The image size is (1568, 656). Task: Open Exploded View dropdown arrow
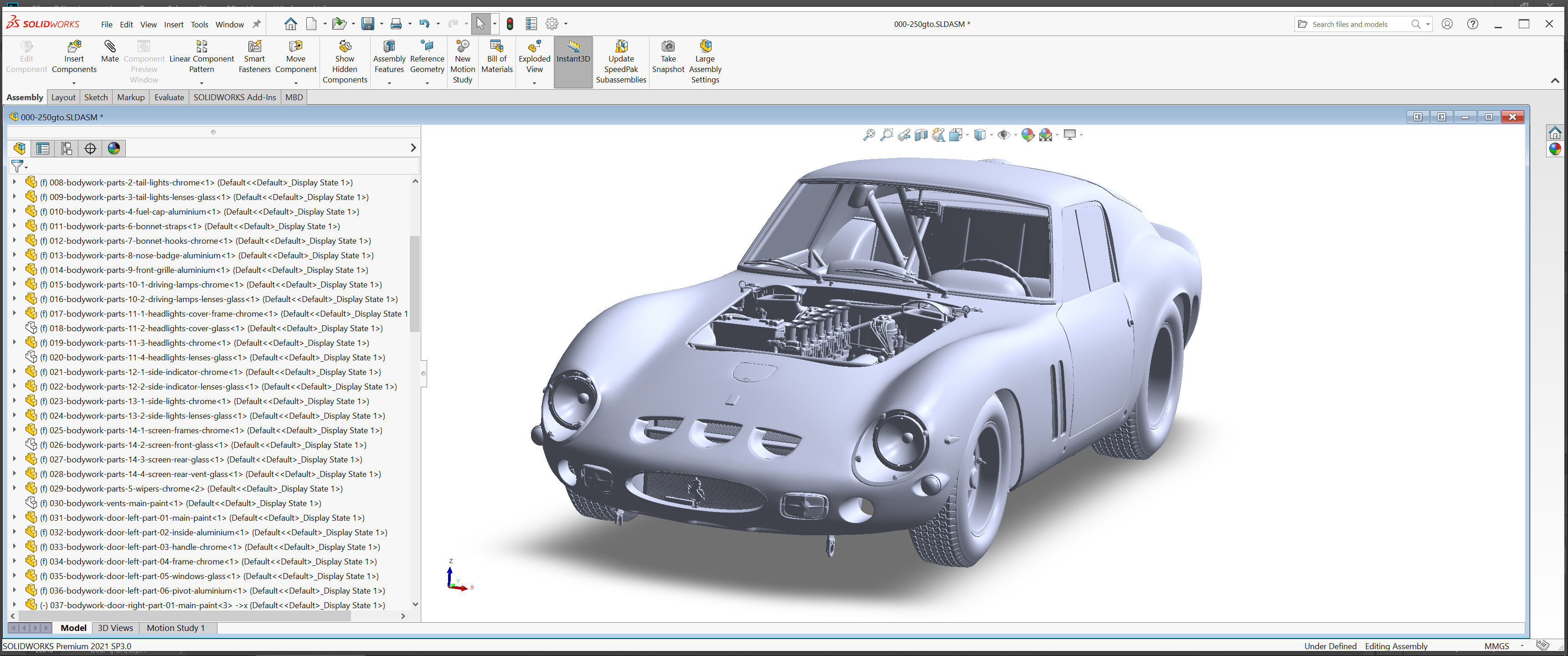(534, 83)
